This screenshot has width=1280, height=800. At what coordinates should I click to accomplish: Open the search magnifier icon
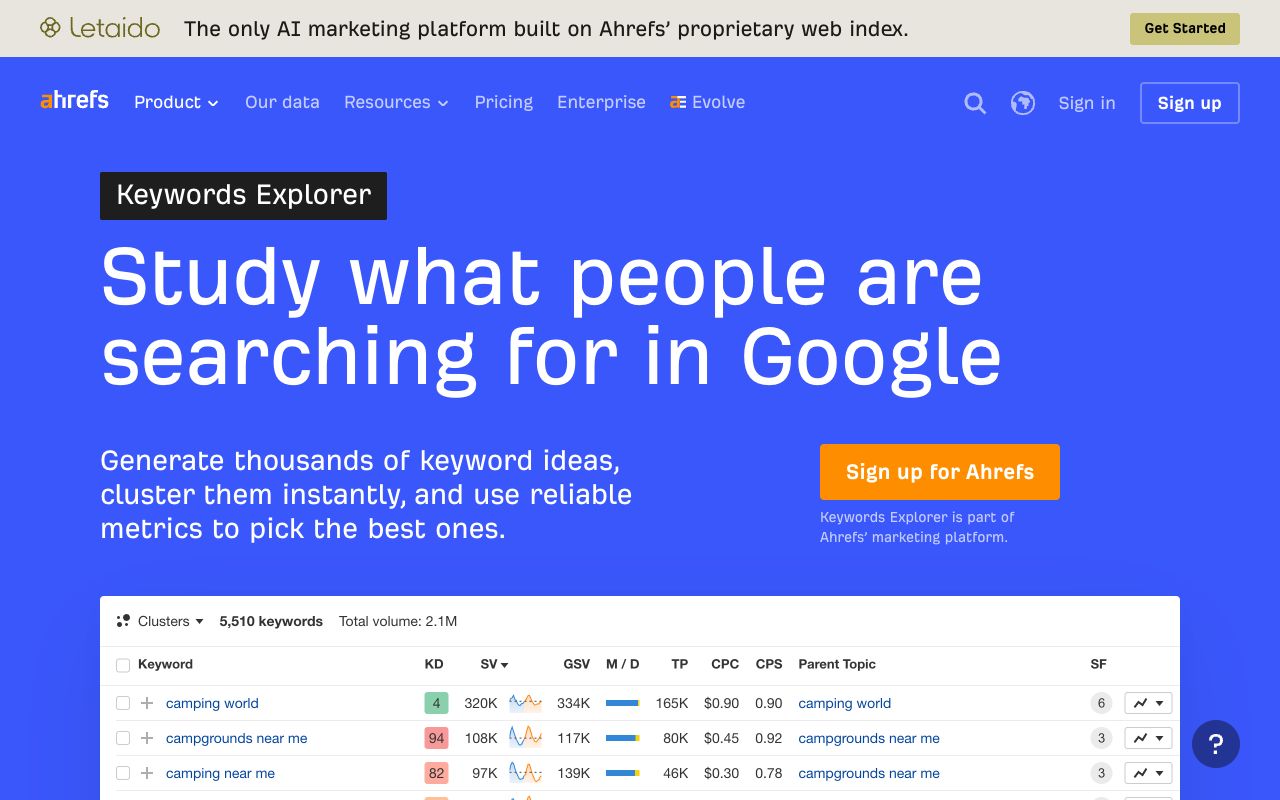[x=975, y=103]
